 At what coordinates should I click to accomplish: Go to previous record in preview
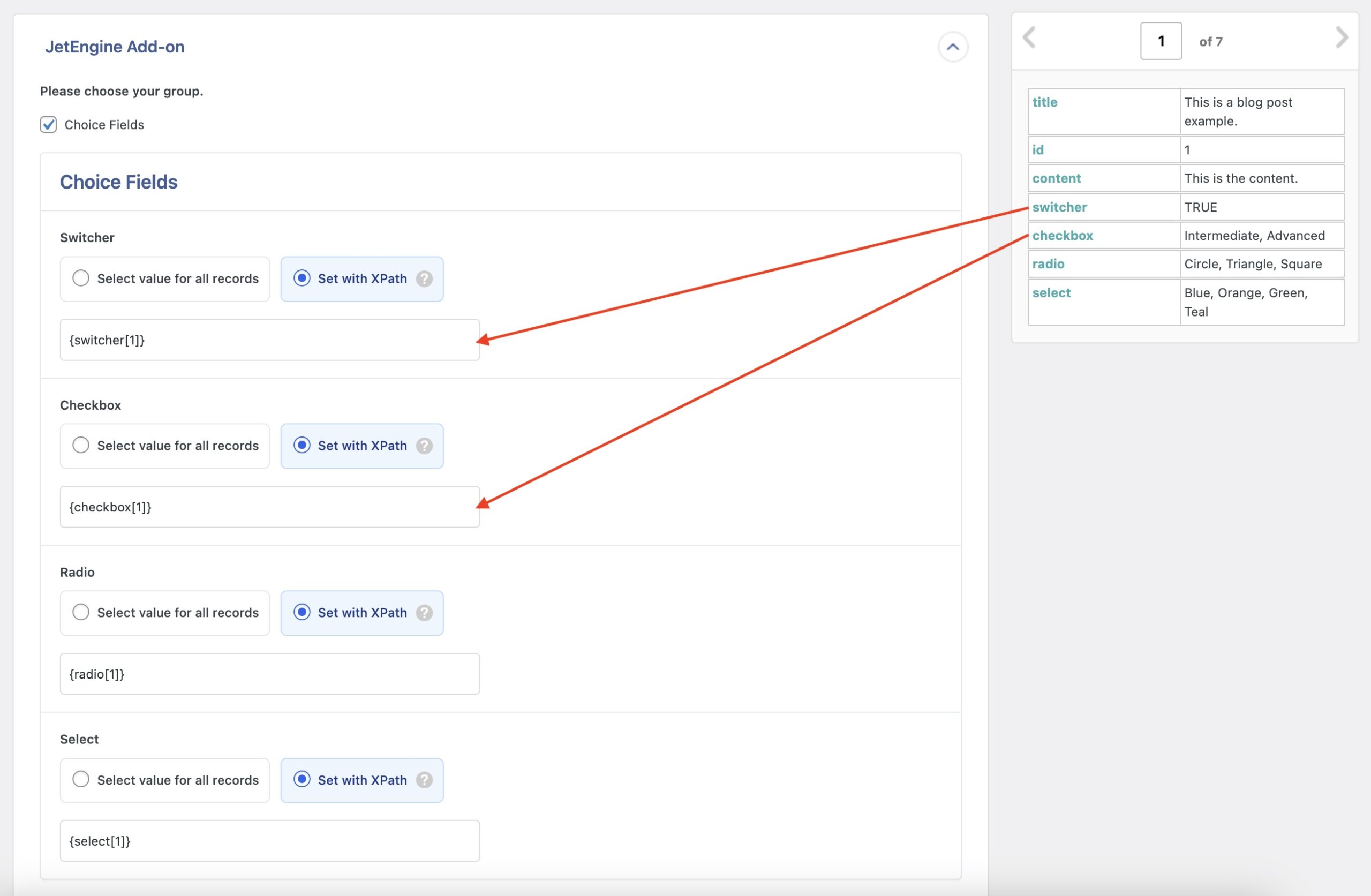pos(1029,38)
